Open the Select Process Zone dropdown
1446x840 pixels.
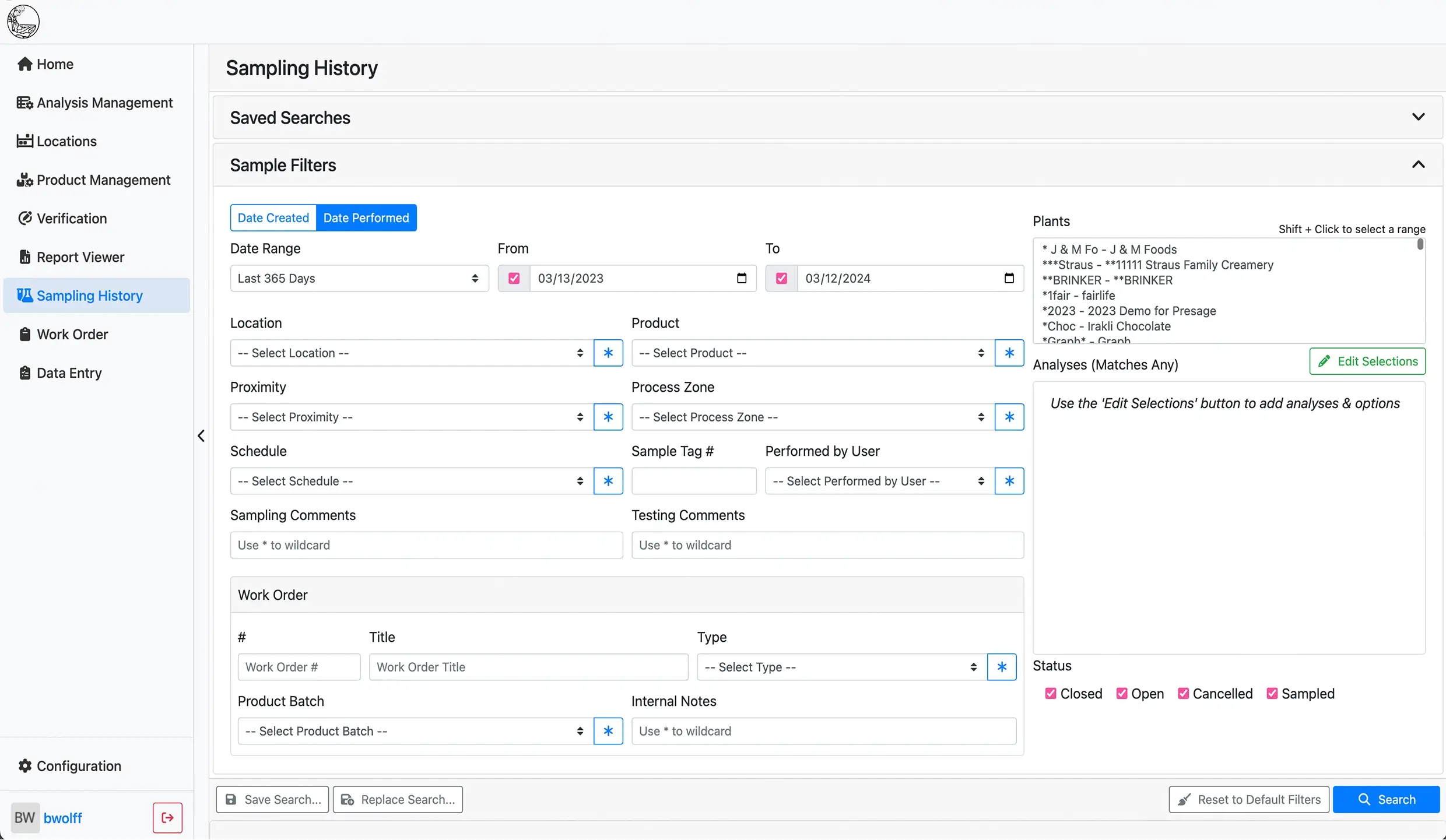click(813, 417)
